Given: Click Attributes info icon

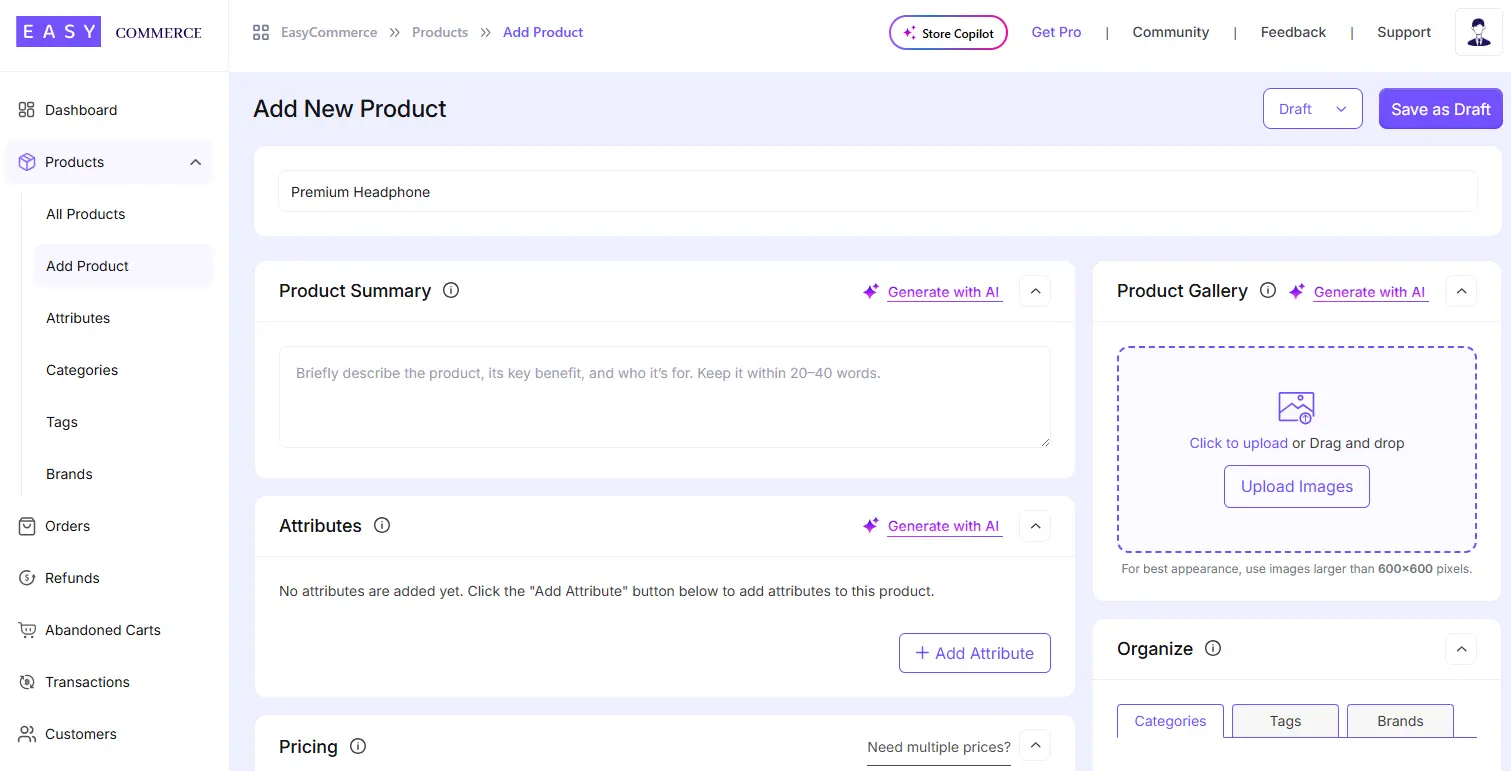Looking at the screenshot, I should 382,525.
